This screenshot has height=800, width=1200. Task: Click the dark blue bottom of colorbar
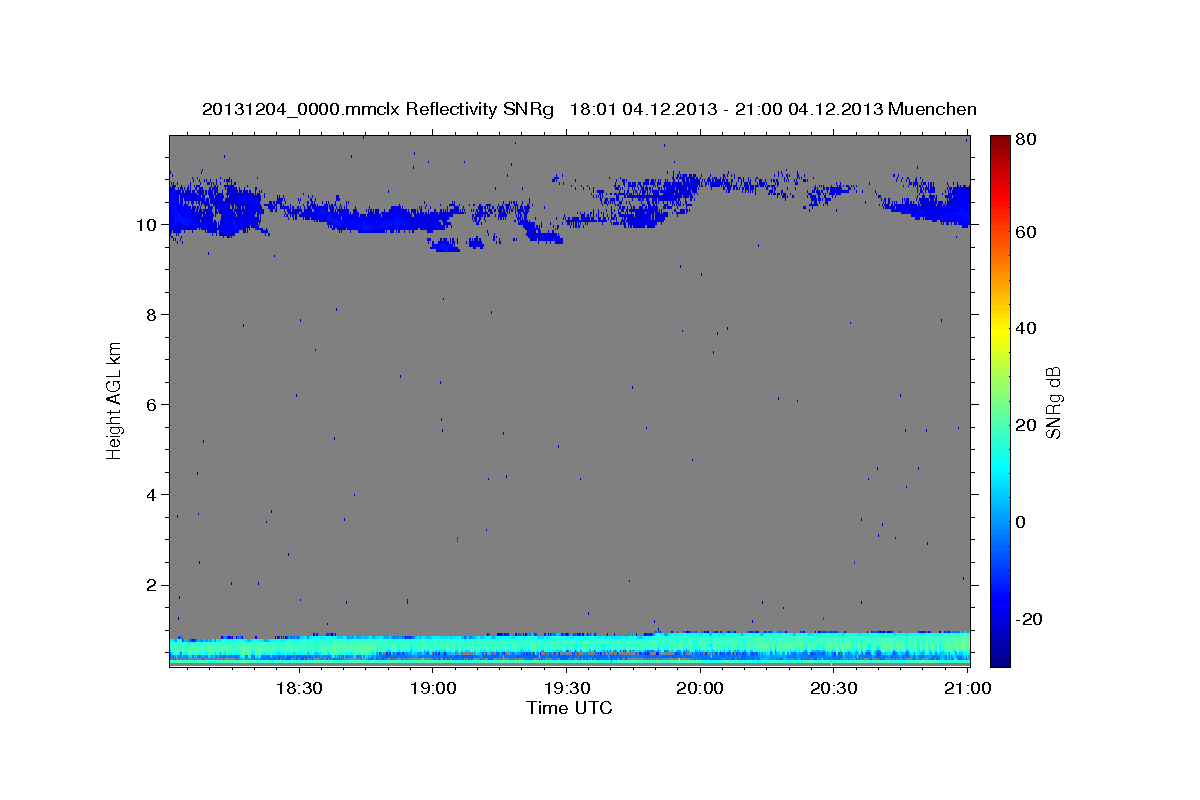click(x=999, y=658)
